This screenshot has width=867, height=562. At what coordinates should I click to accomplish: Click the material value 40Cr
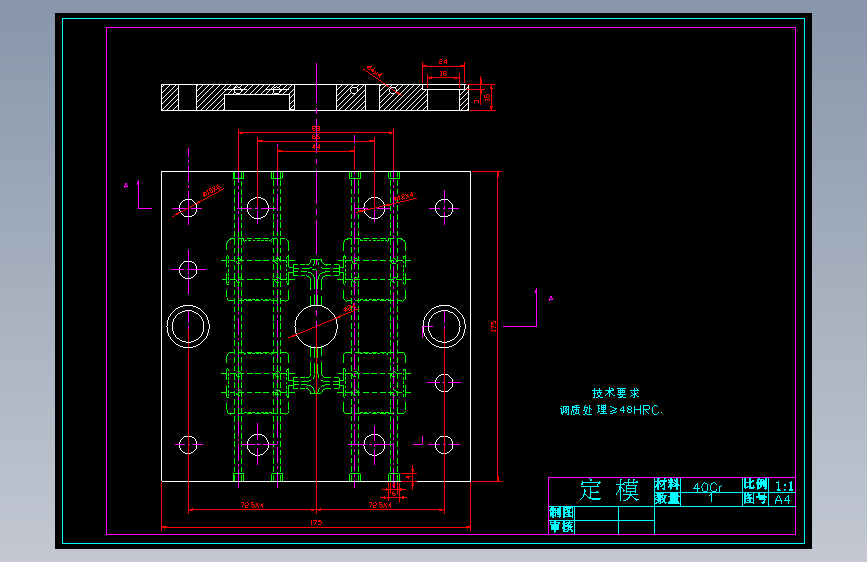[707, 487]
